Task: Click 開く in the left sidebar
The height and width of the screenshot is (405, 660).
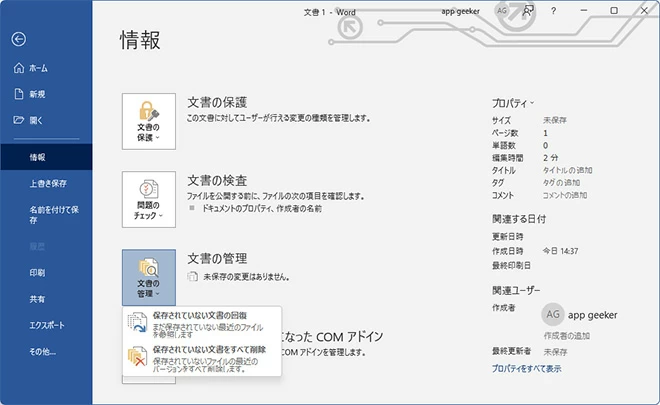Action: [35, 120]
